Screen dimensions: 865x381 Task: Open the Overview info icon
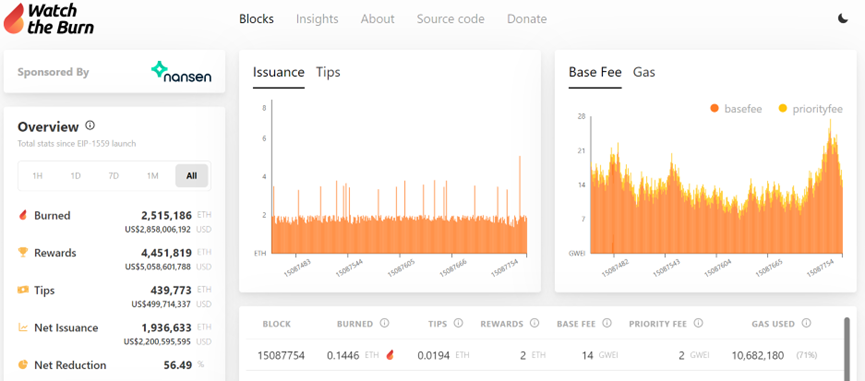click(90, 126)
